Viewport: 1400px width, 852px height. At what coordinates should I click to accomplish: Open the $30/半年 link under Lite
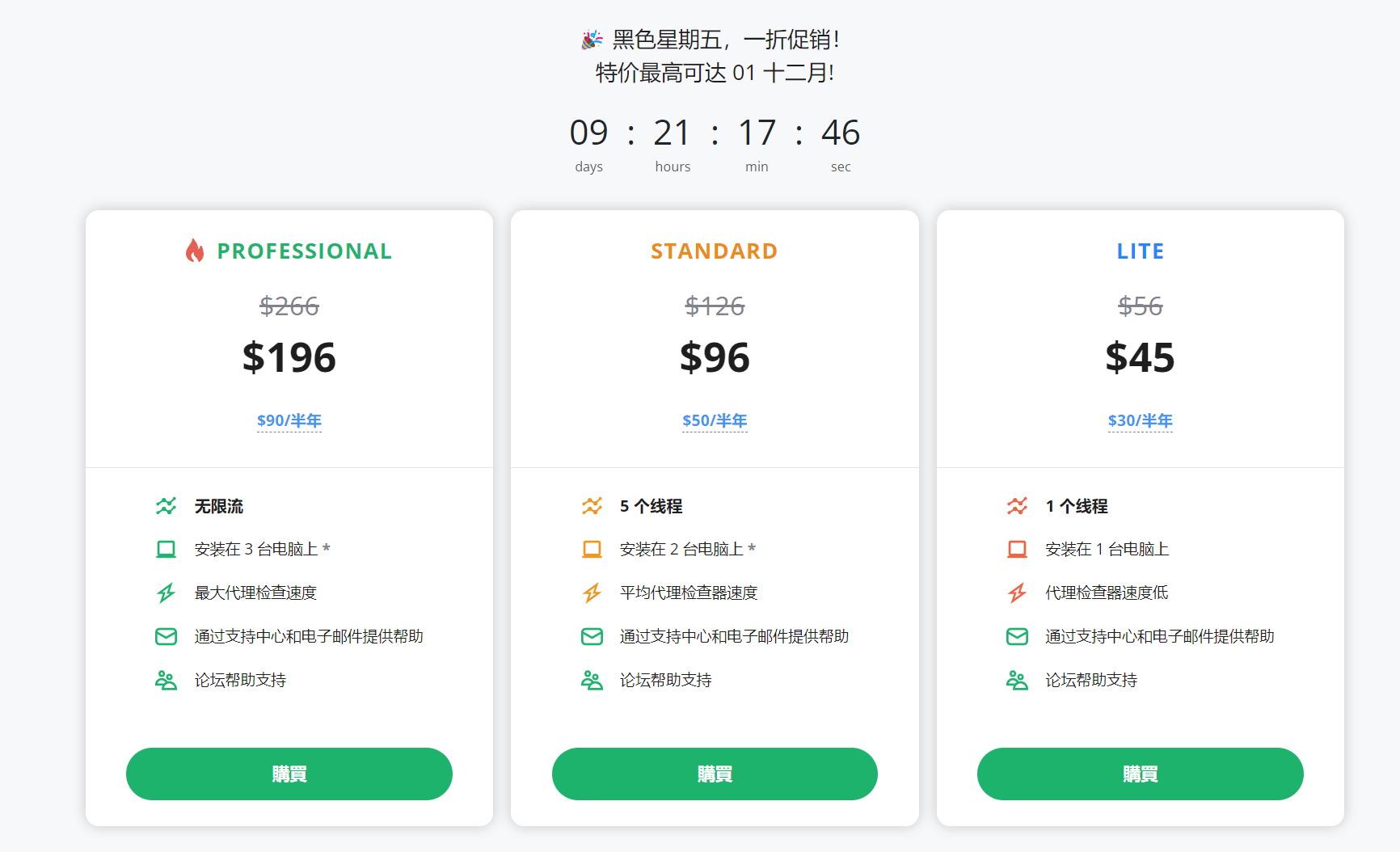[1141, 420]
